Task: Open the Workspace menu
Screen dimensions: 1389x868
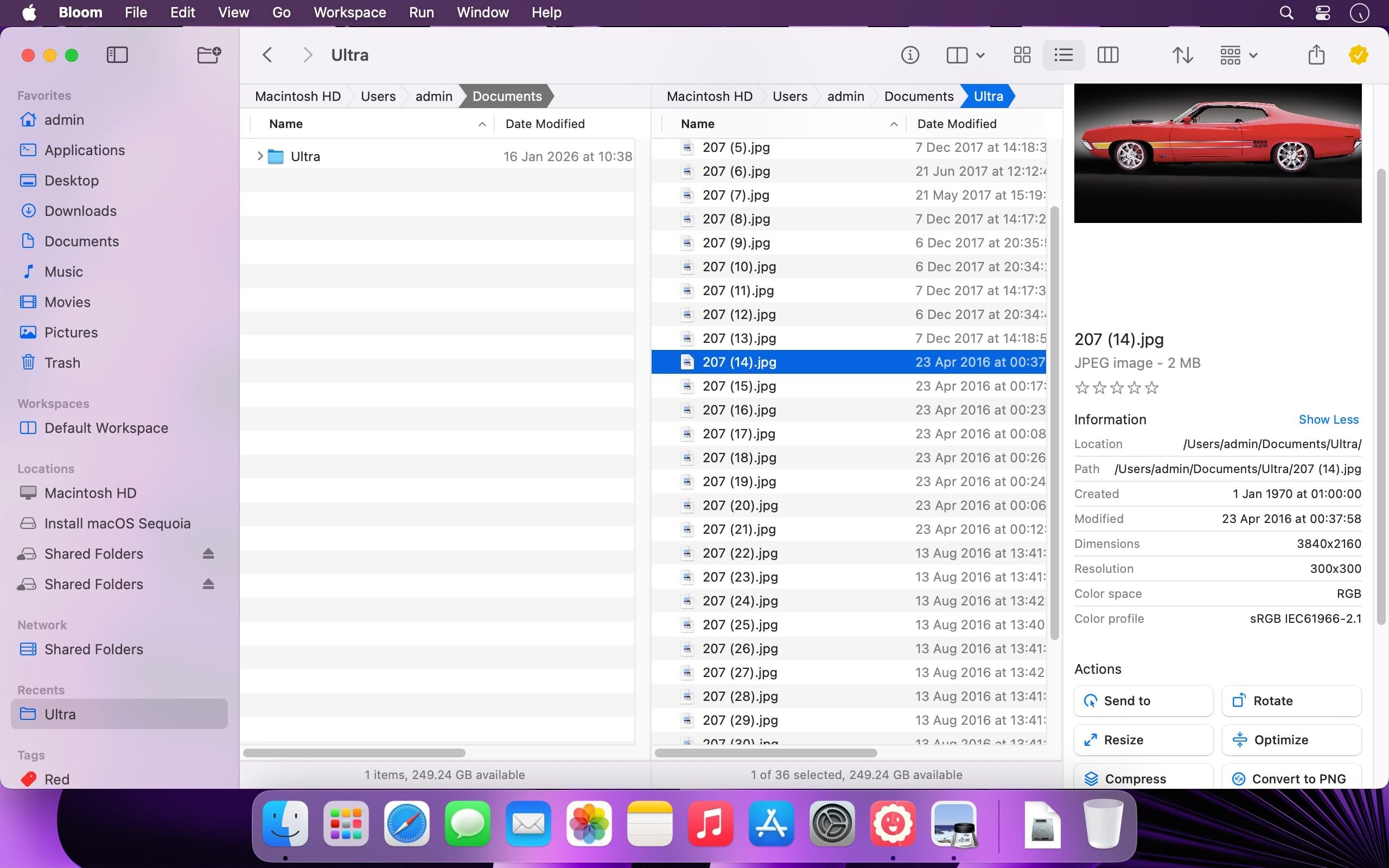Action: [x=349, y=12]
